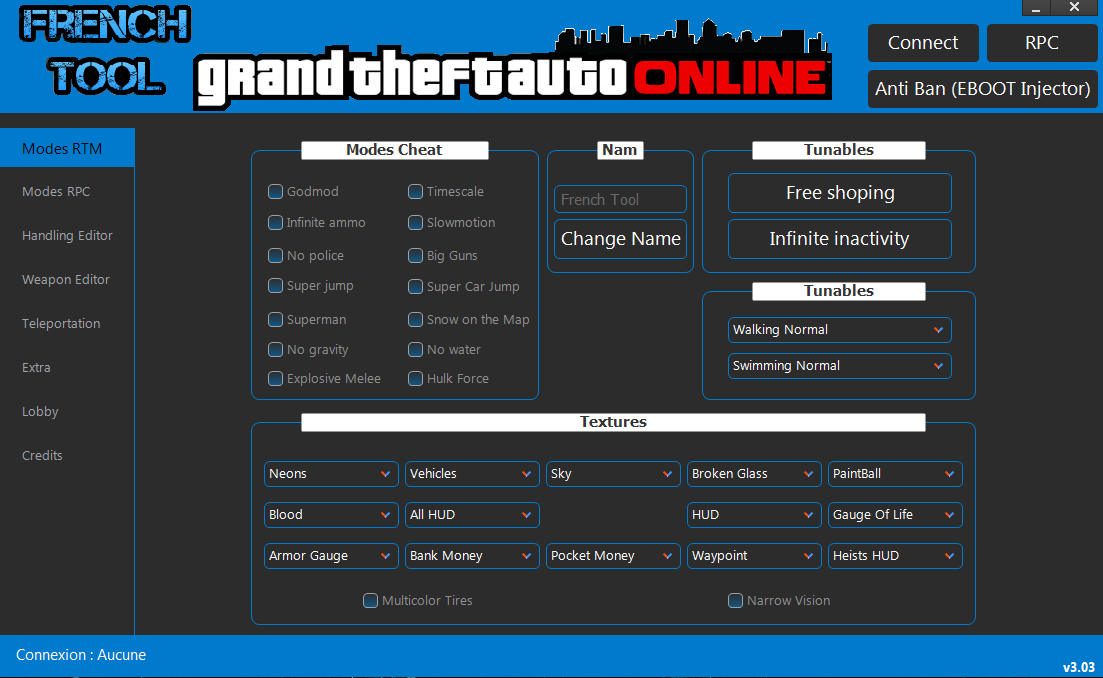
Task: Toggle Timescale checkbox
Action: (x=415, y=191)
